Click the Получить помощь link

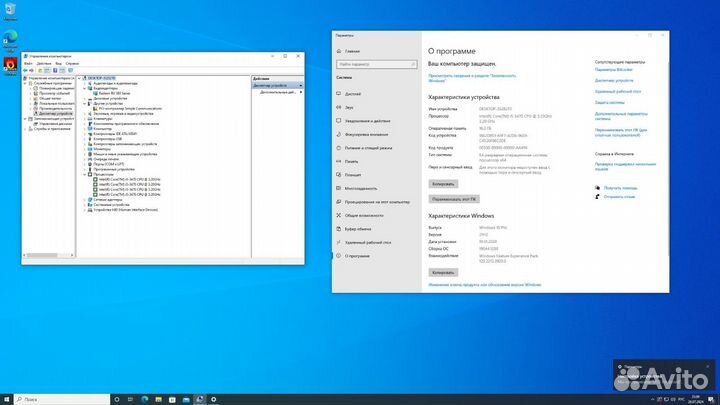[620, 188]
